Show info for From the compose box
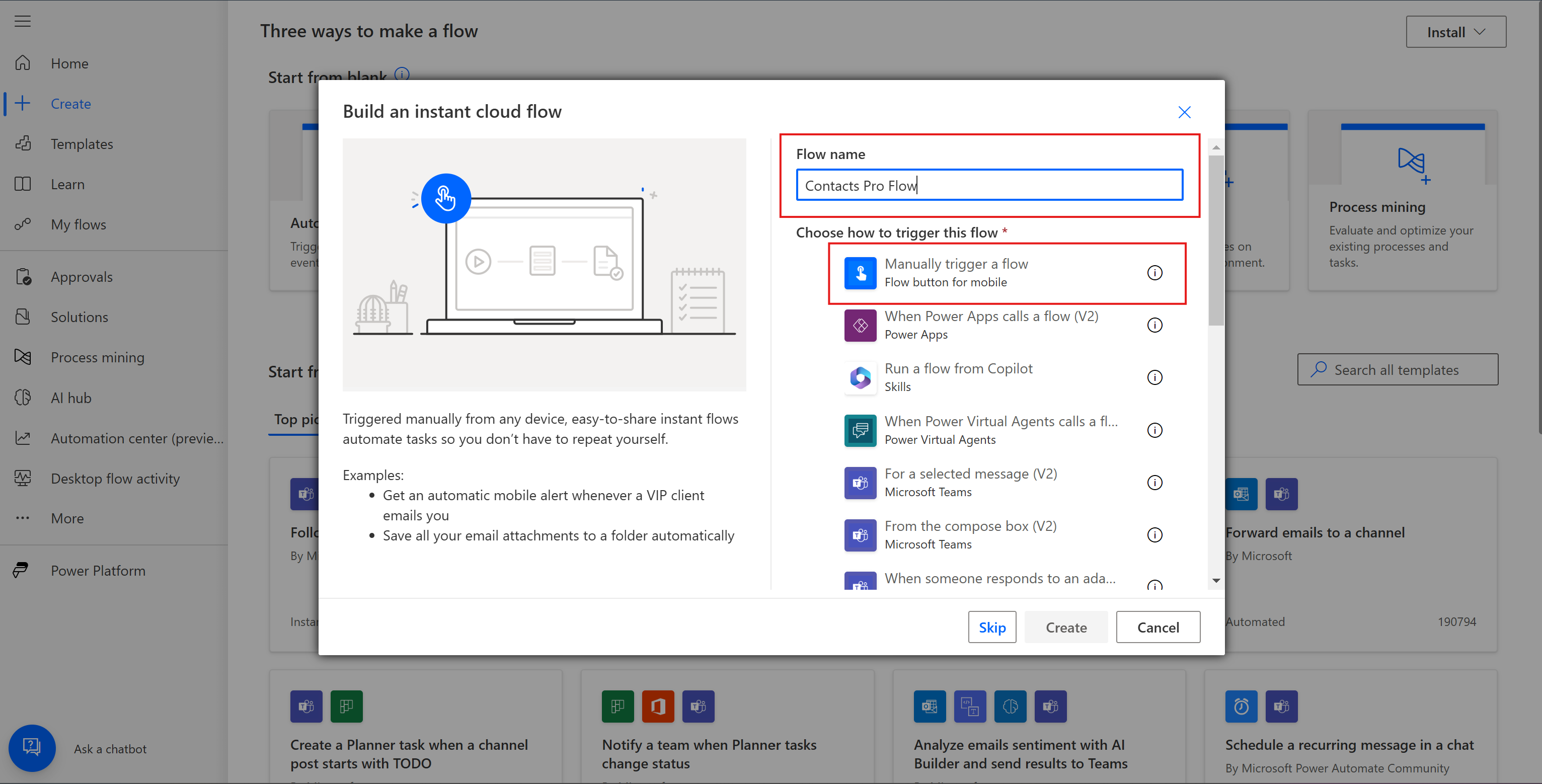Screen dimensions: 1542x784 1154,534
